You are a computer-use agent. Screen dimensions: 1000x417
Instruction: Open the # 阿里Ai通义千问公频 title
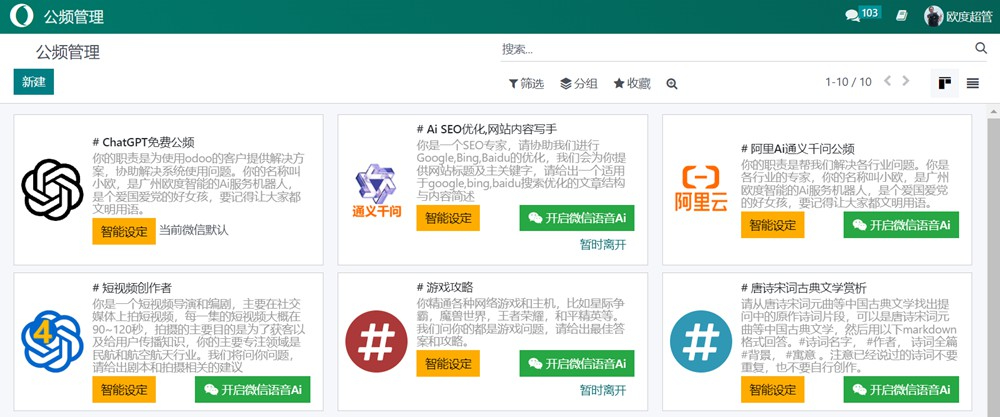point(797,149)
